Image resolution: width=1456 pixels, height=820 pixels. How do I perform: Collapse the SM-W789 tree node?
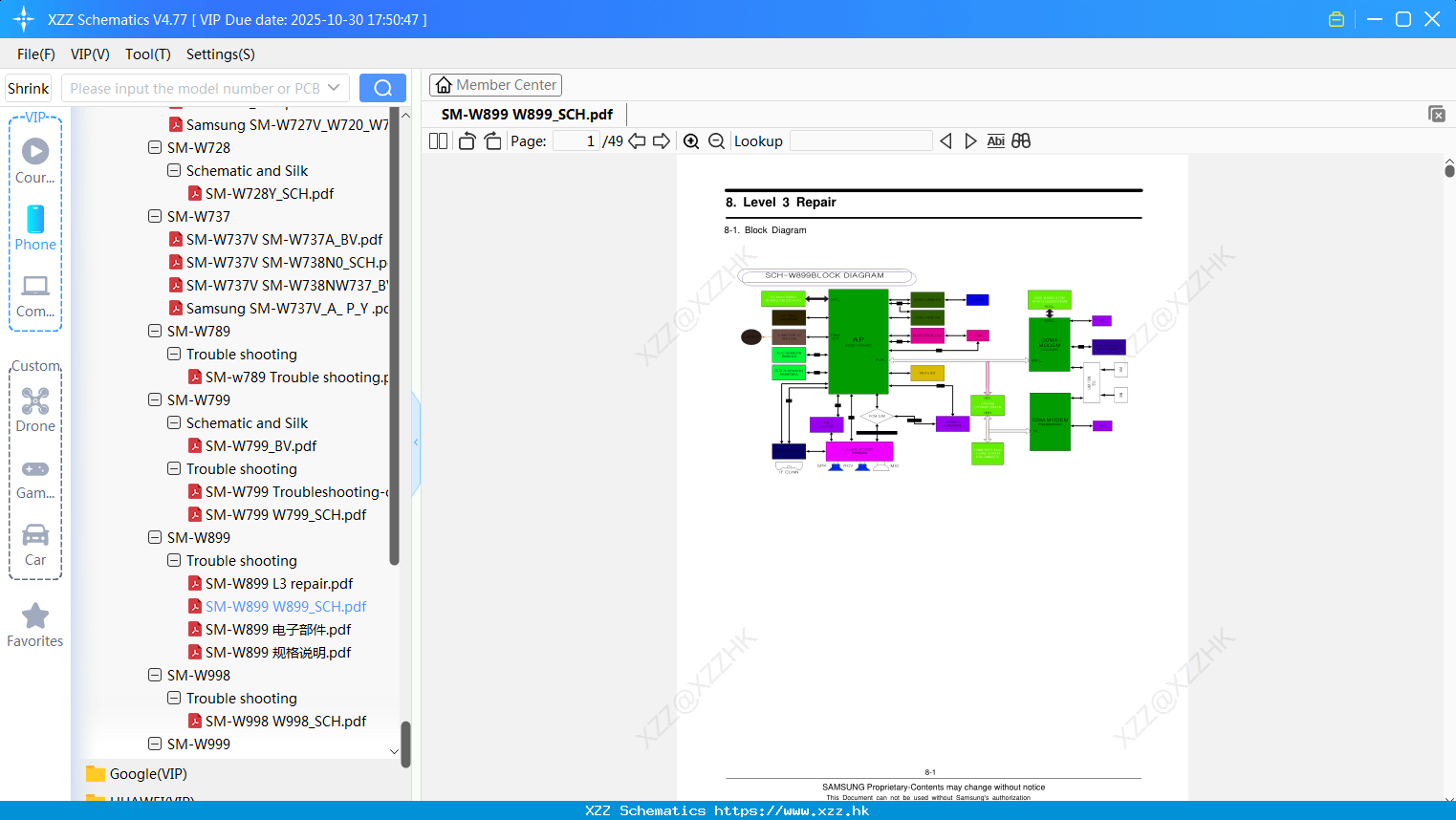(155, 331)
